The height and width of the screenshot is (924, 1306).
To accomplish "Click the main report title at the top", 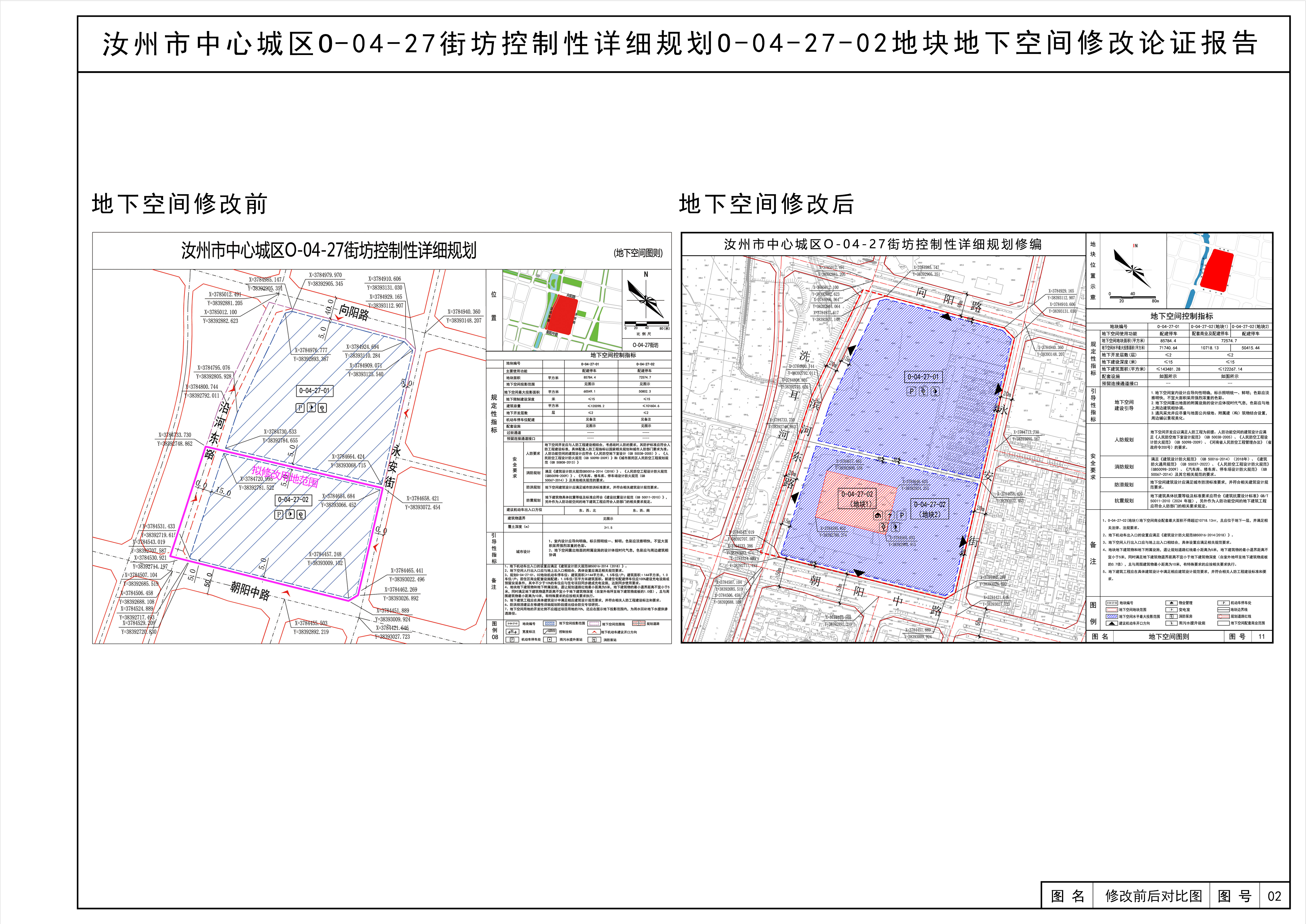I will pyautogui.click(x=680, y=44).
